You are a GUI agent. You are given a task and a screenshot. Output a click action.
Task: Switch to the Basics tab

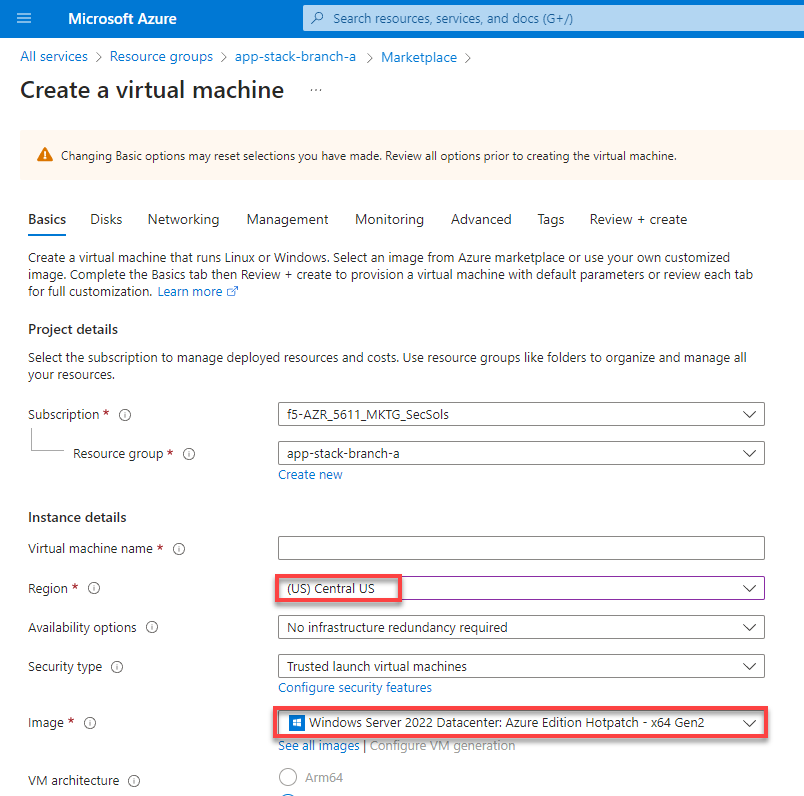click(47, 220)
